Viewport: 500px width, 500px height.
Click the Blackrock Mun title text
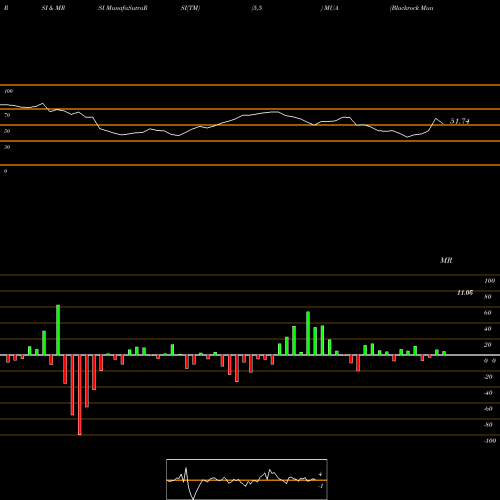point(412,8)
